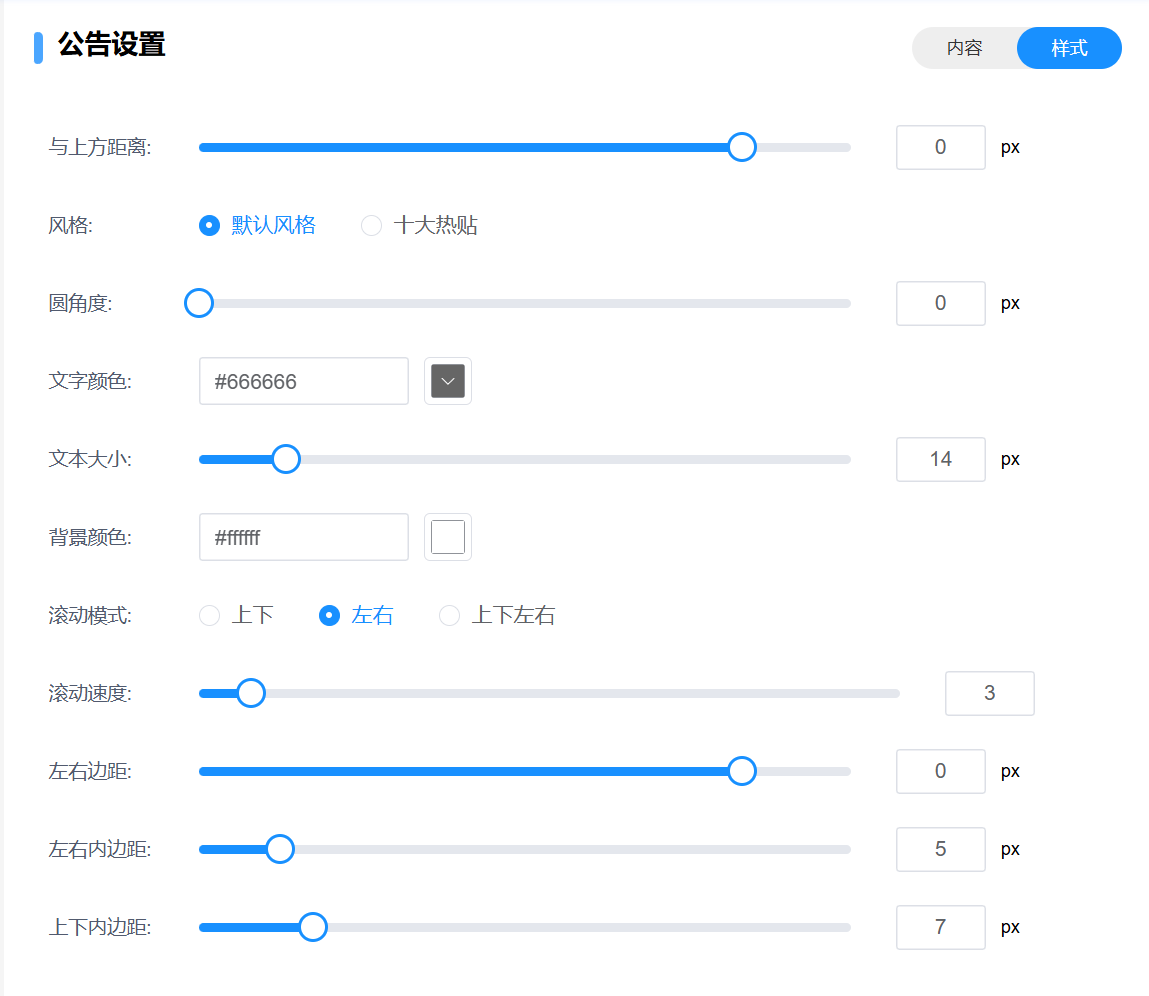Viewport: 1149px width, 996px height.
Task: Click the 滚动速度 slider handle
Action: tap(250, 693)
